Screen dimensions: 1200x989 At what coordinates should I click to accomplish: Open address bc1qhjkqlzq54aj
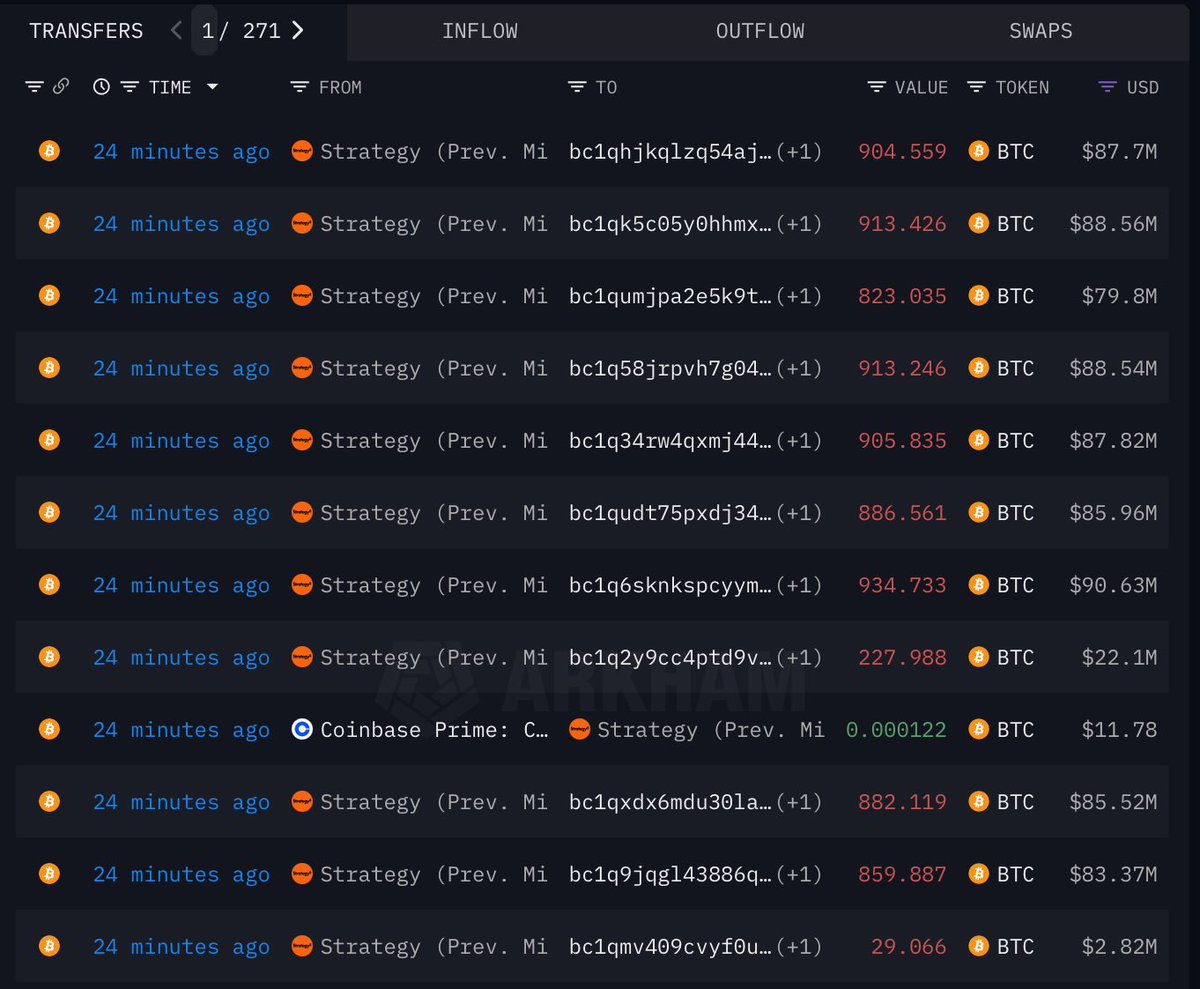coord(670,152)
